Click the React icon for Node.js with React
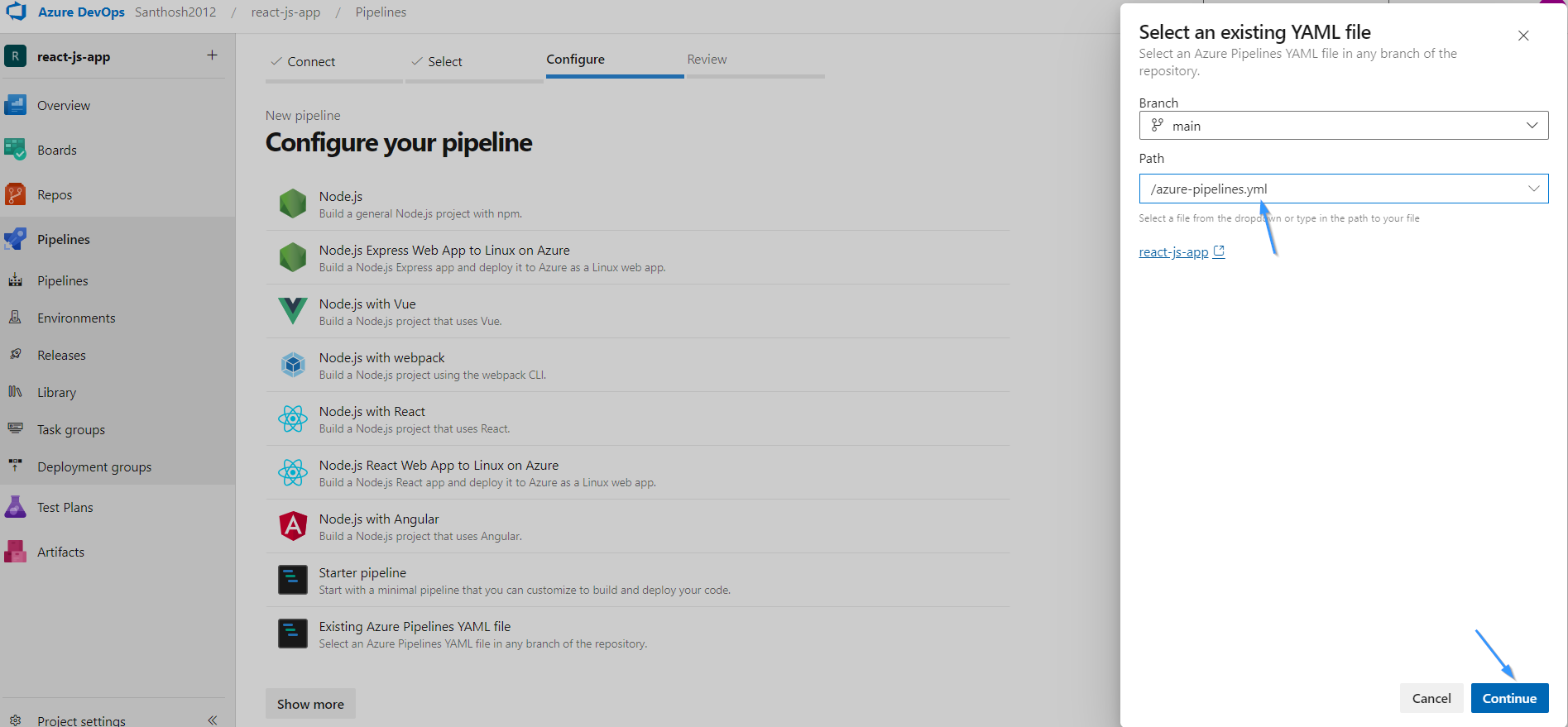The image size is (1568, 727). [293, 419]
